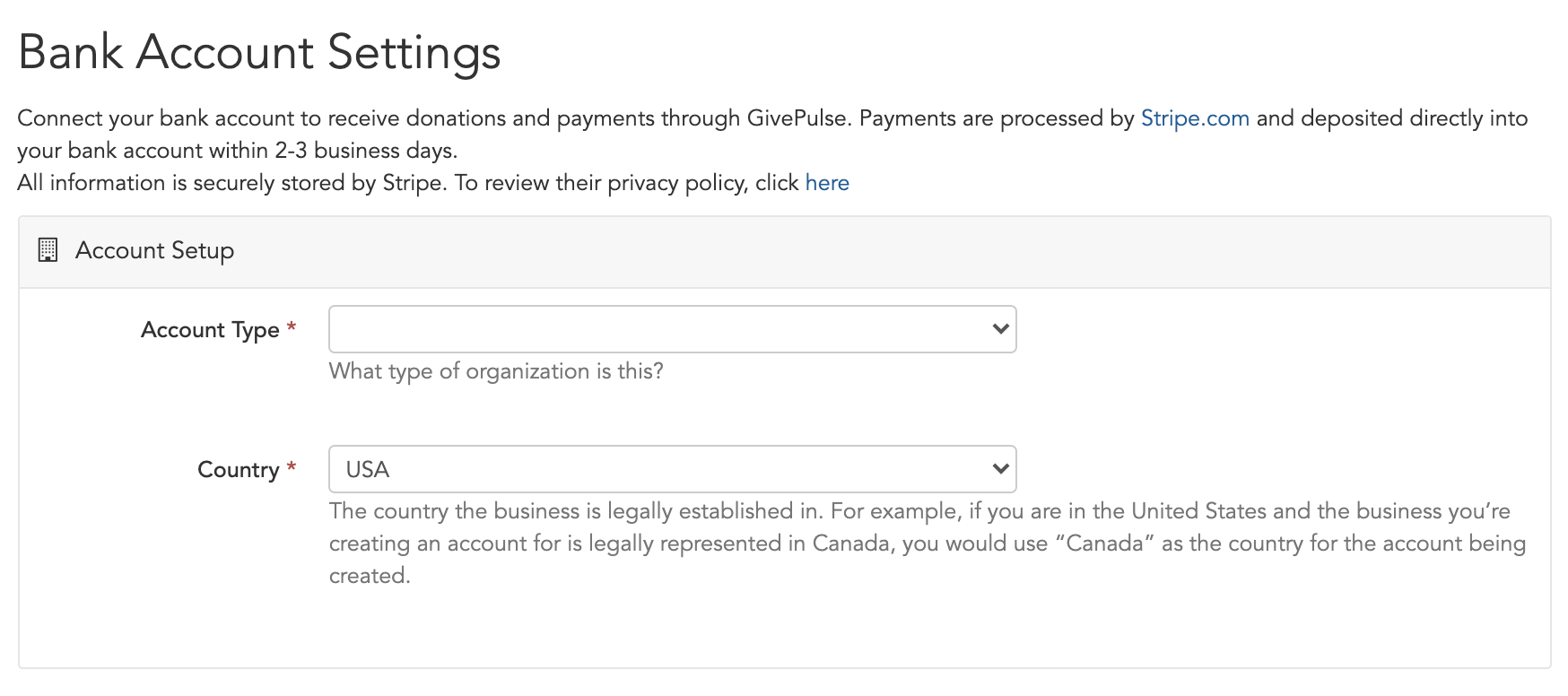Click the building icon beside Account Setup
The height and width of the screenshot is (696, 1568).
(x=48, y=250)
